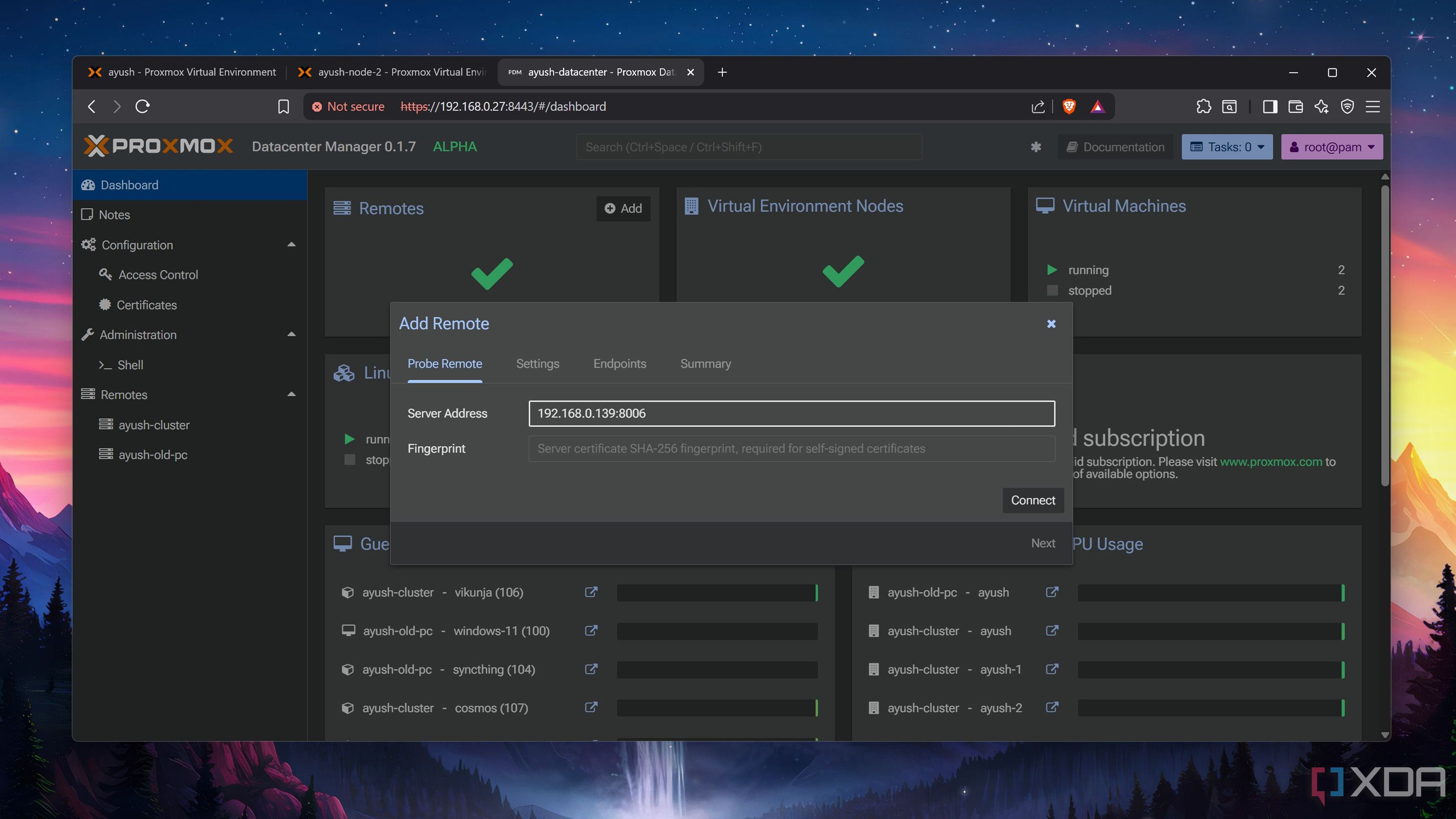The width and height of the screenshot is (1456, 819).
Task: Open external link for cosmos (107)
Action: 591,707
